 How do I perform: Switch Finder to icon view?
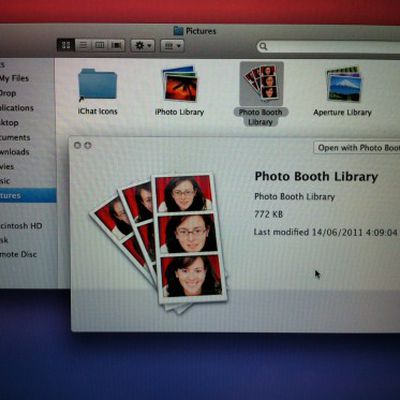coord(66,45)
